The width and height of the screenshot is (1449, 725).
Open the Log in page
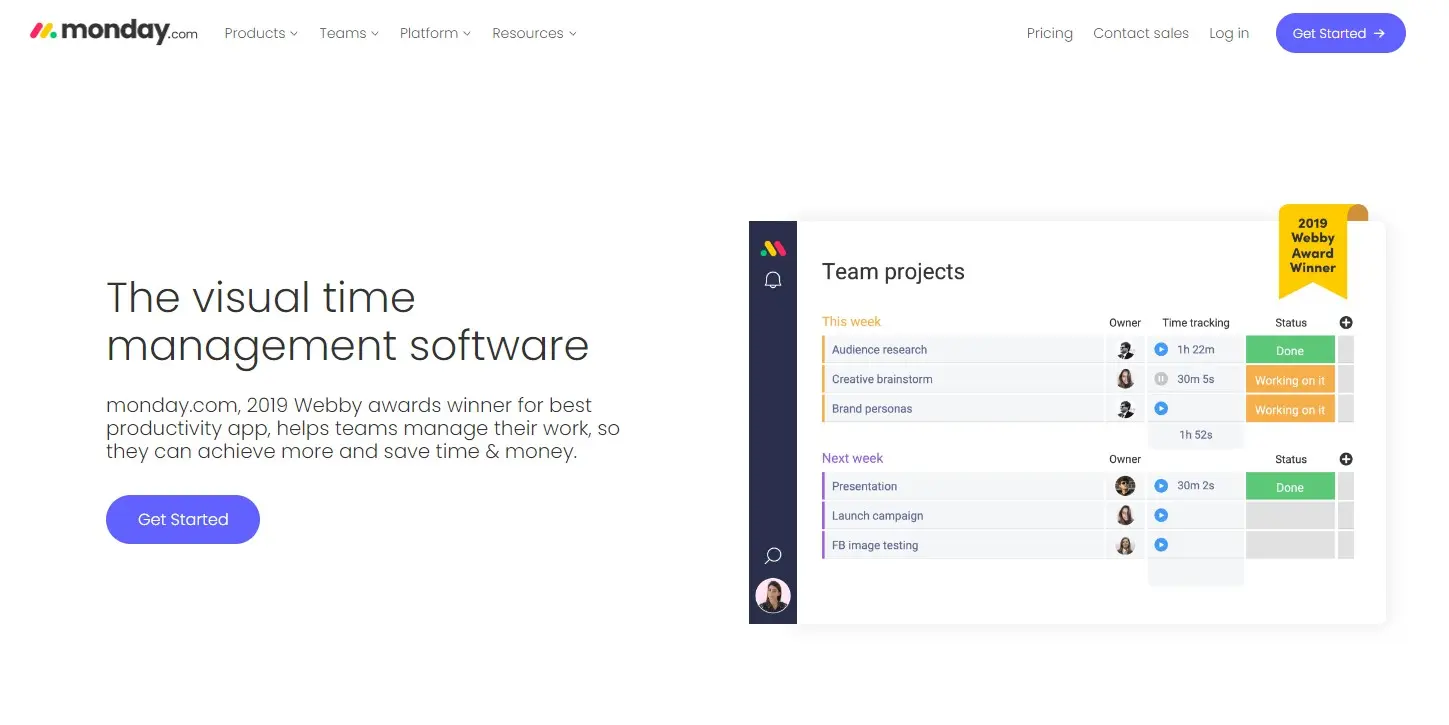click(1229, 33)
